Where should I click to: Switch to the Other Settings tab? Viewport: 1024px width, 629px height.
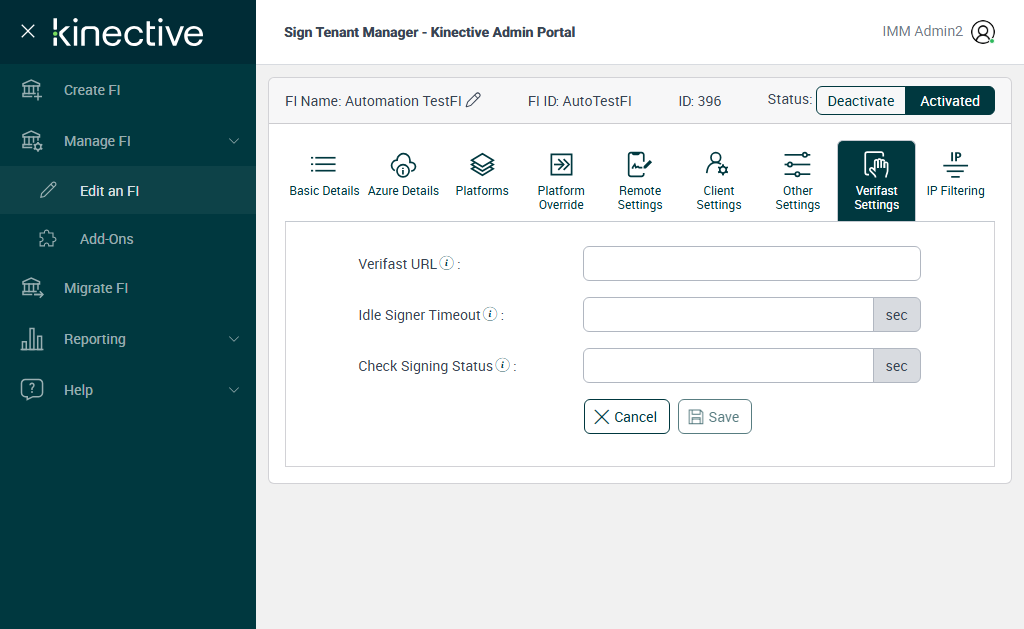(797, 181)
